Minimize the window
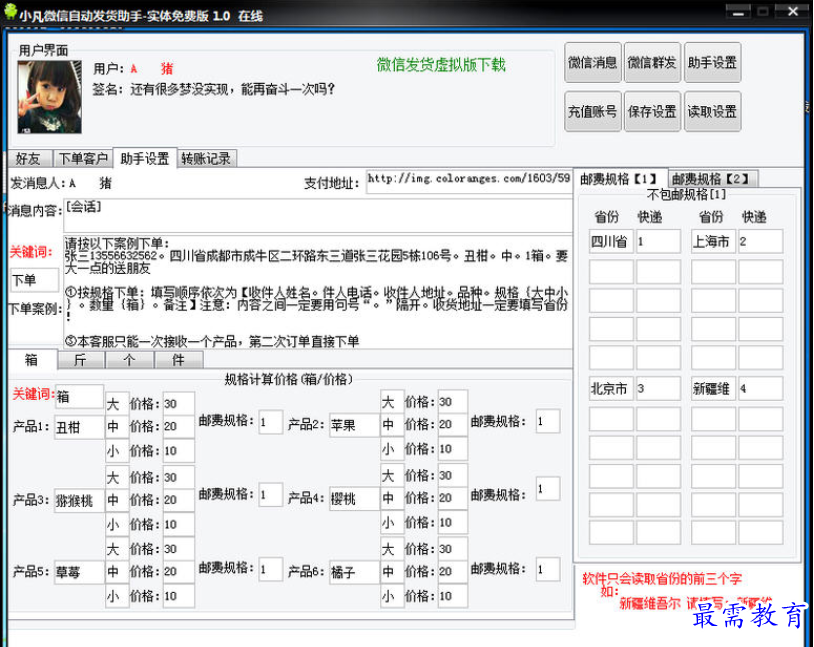 (738, 11)
